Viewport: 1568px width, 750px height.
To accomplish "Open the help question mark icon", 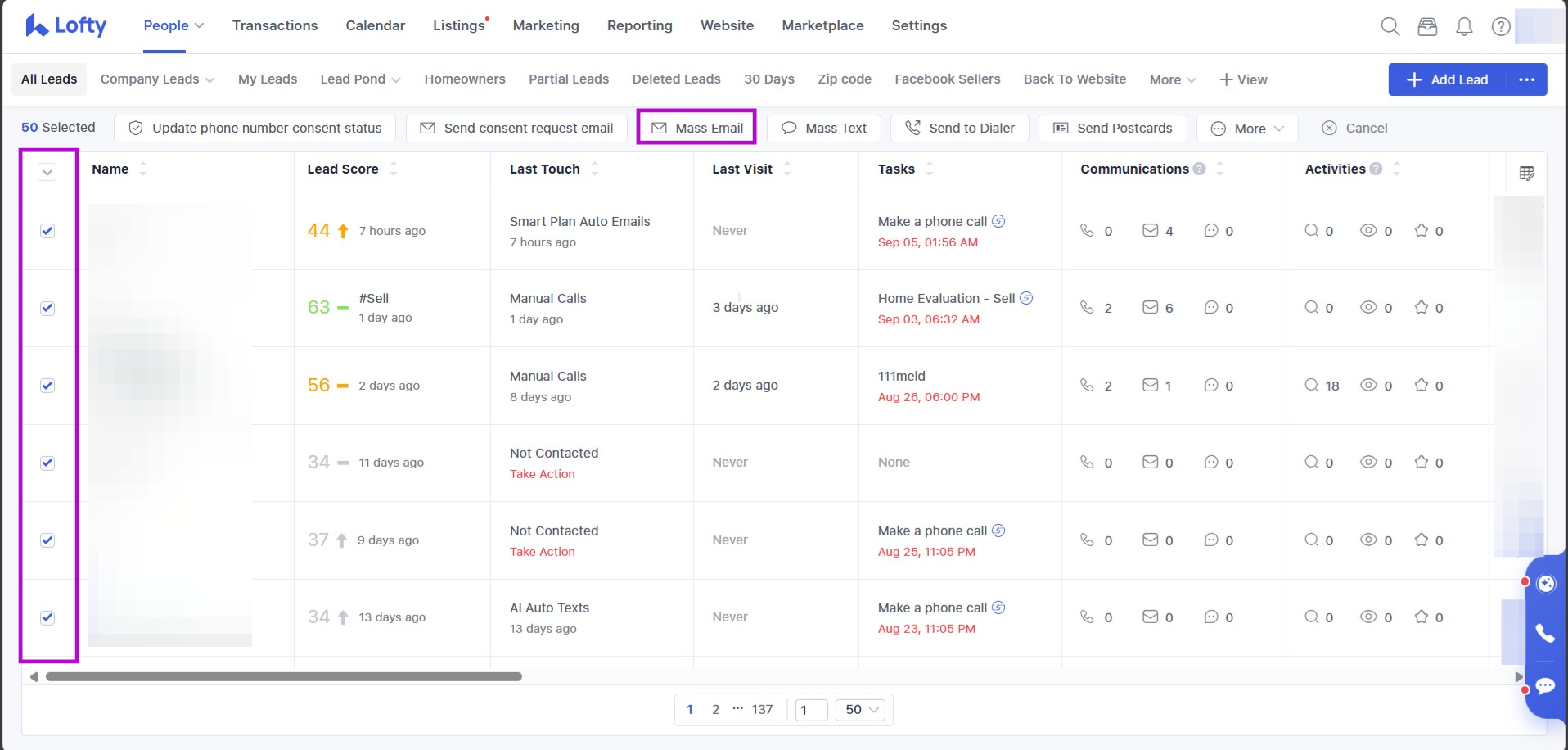I will (1501, 26).
